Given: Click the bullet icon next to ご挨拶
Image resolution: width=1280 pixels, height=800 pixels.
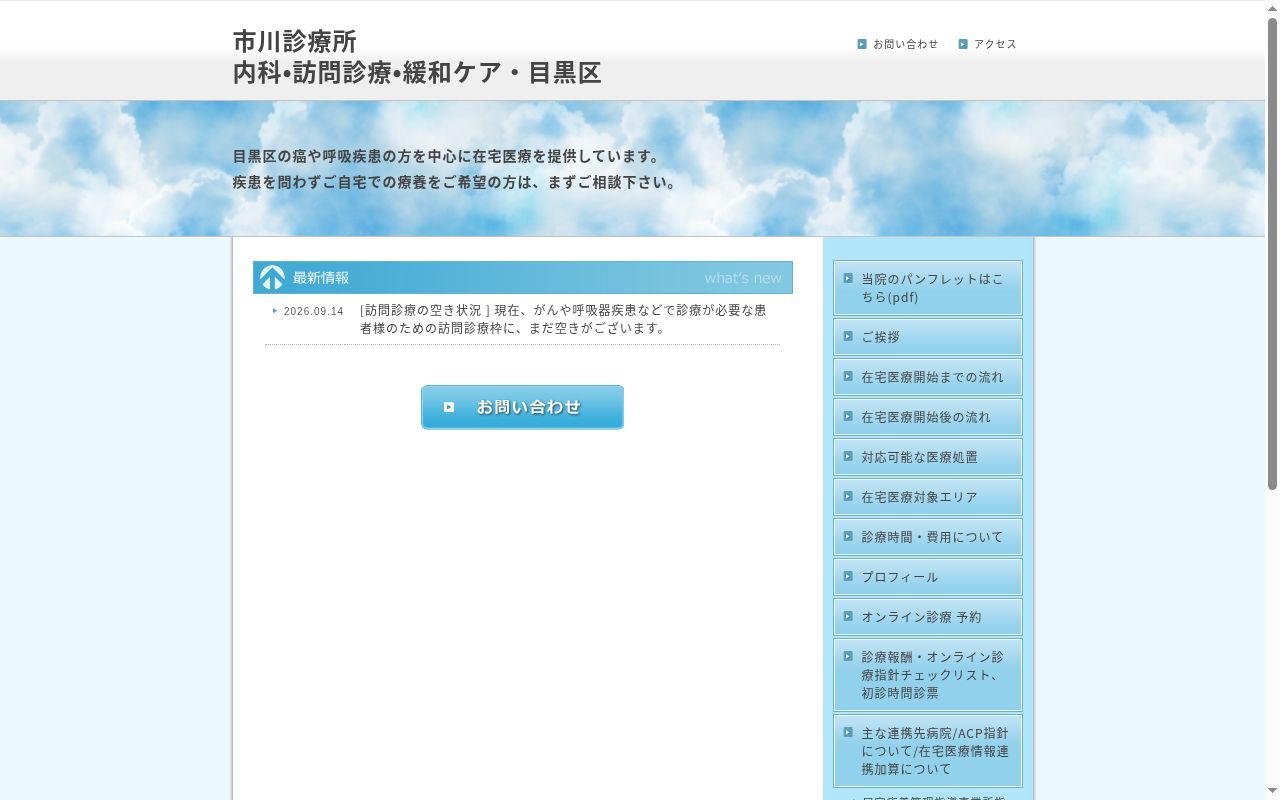Looking at the screenshot, I should click(x=848, y=336).
